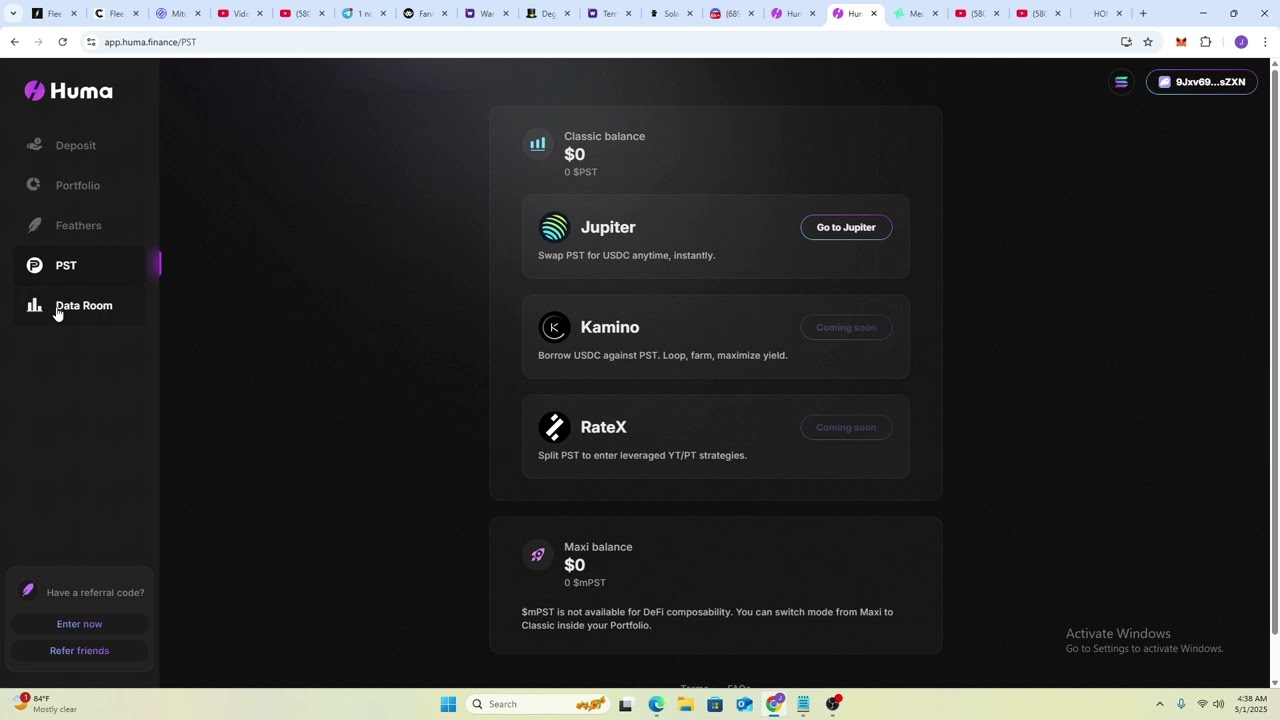Click install app icon in address bar
This screenshot has height=720, width=1280.
(x=1126, y=42)
